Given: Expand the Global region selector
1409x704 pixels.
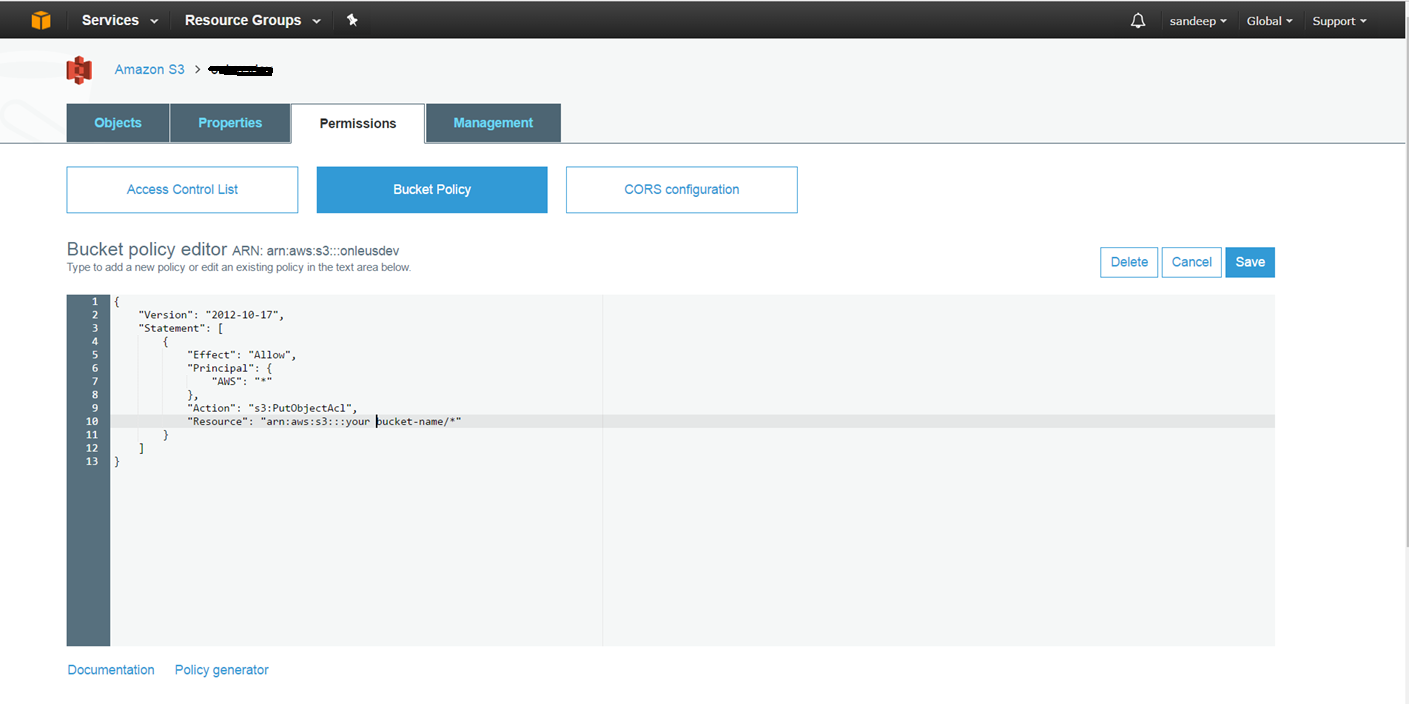Looking at the screenshot, I should (x=1270, y=21).
